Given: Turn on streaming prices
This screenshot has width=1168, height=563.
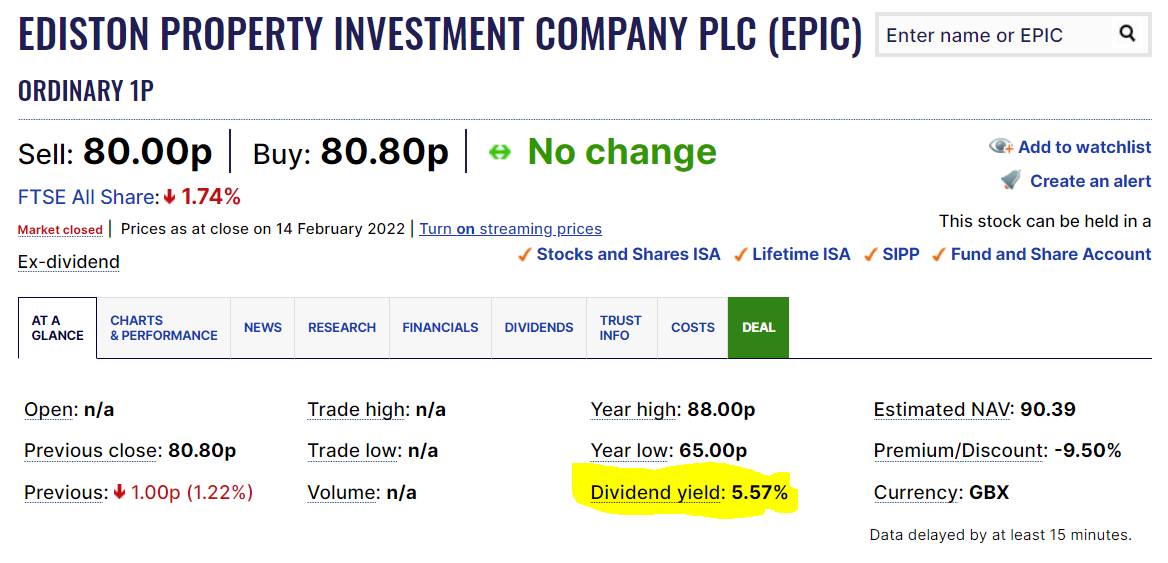Looking at the screenshot, I should [x=510, y=229].
